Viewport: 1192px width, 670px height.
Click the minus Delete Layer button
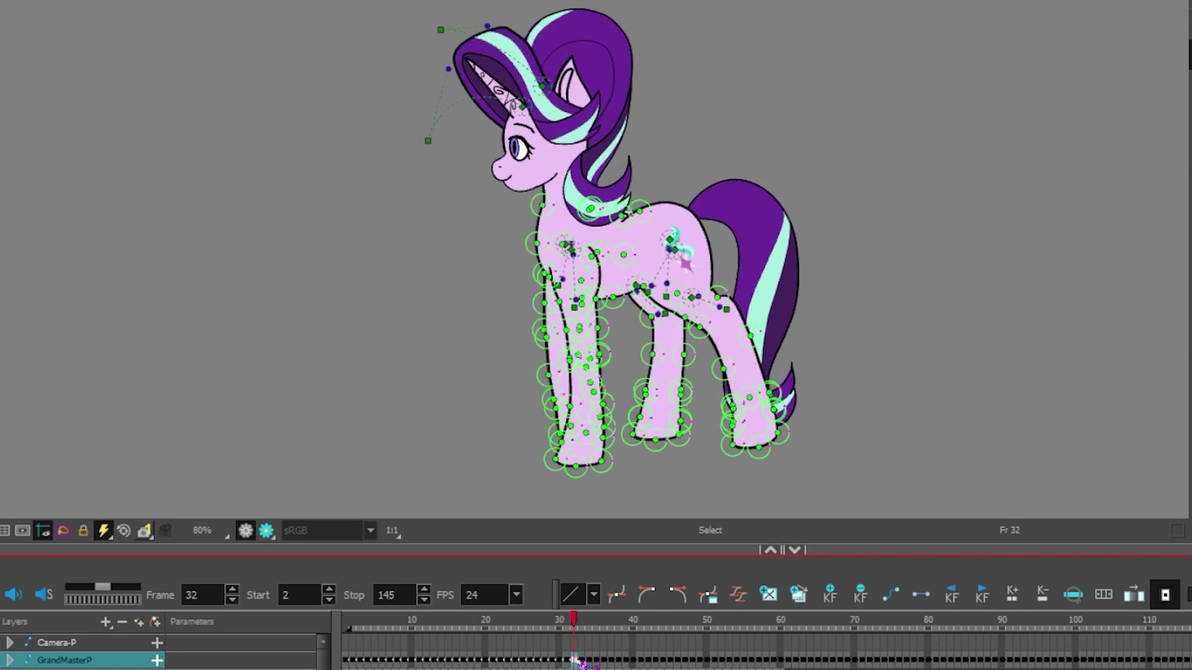click(x=123, y=622)
